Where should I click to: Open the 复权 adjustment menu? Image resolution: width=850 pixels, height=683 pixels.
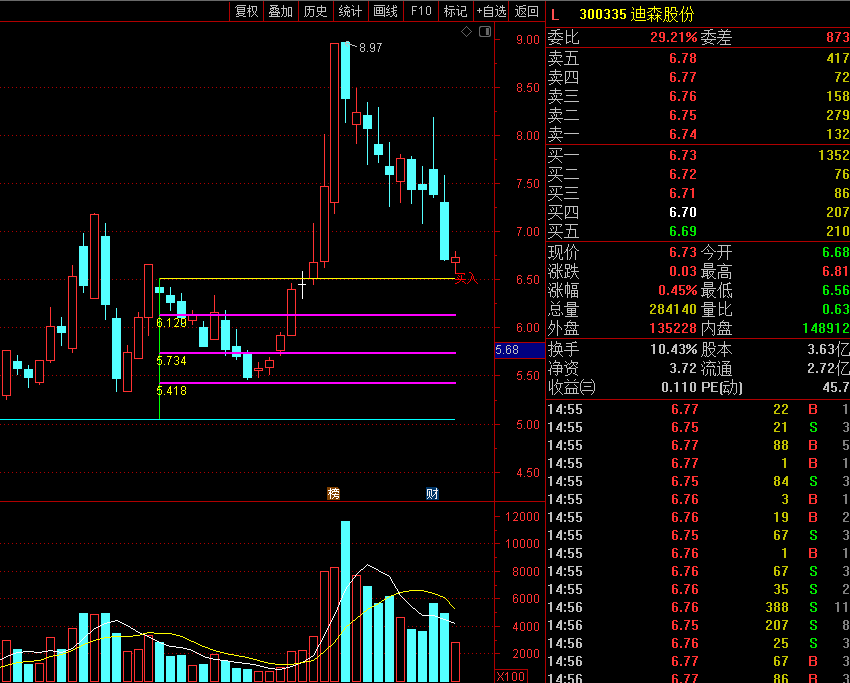point(246,11)
